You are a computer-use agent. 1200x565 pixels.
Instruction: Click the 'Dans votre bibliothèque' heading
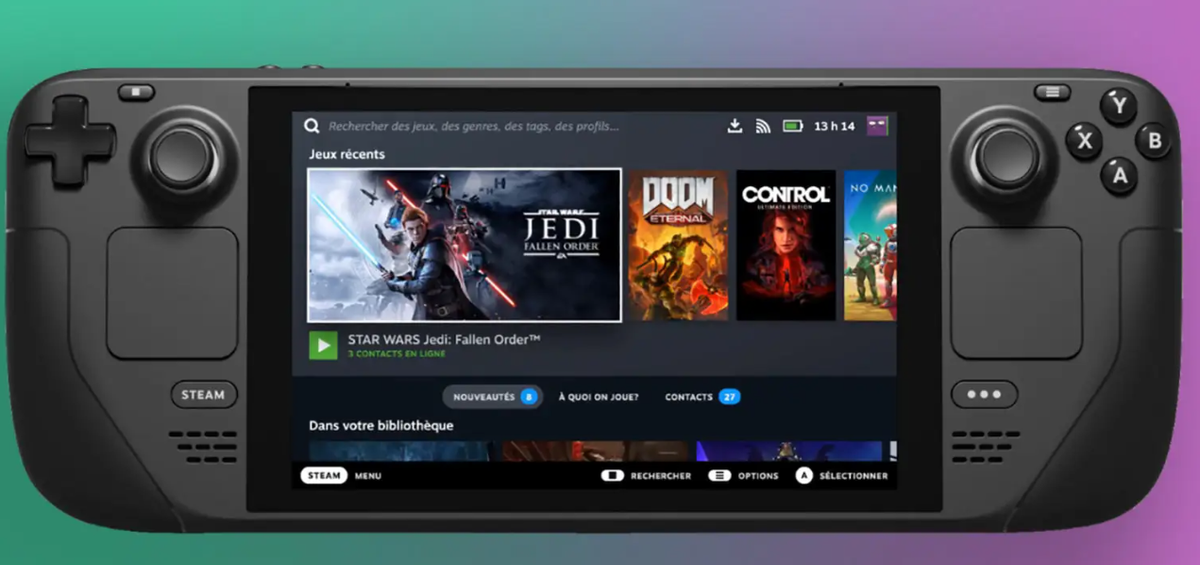point(381,426)
